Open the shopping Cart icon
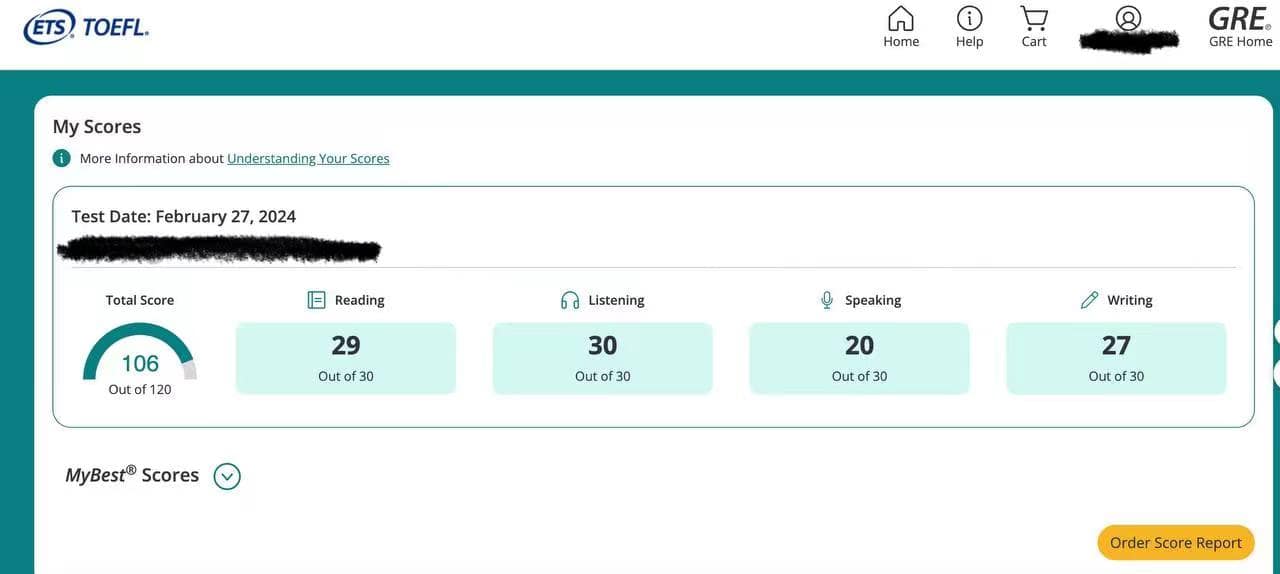Viewport: 1280px width, 574px height. (1034, 19)
